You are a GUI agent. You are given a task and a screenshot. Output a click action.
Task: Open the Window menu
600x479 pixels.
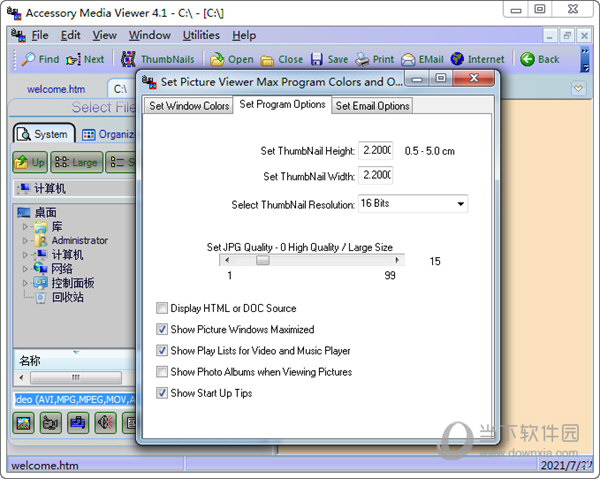point(150,36)
